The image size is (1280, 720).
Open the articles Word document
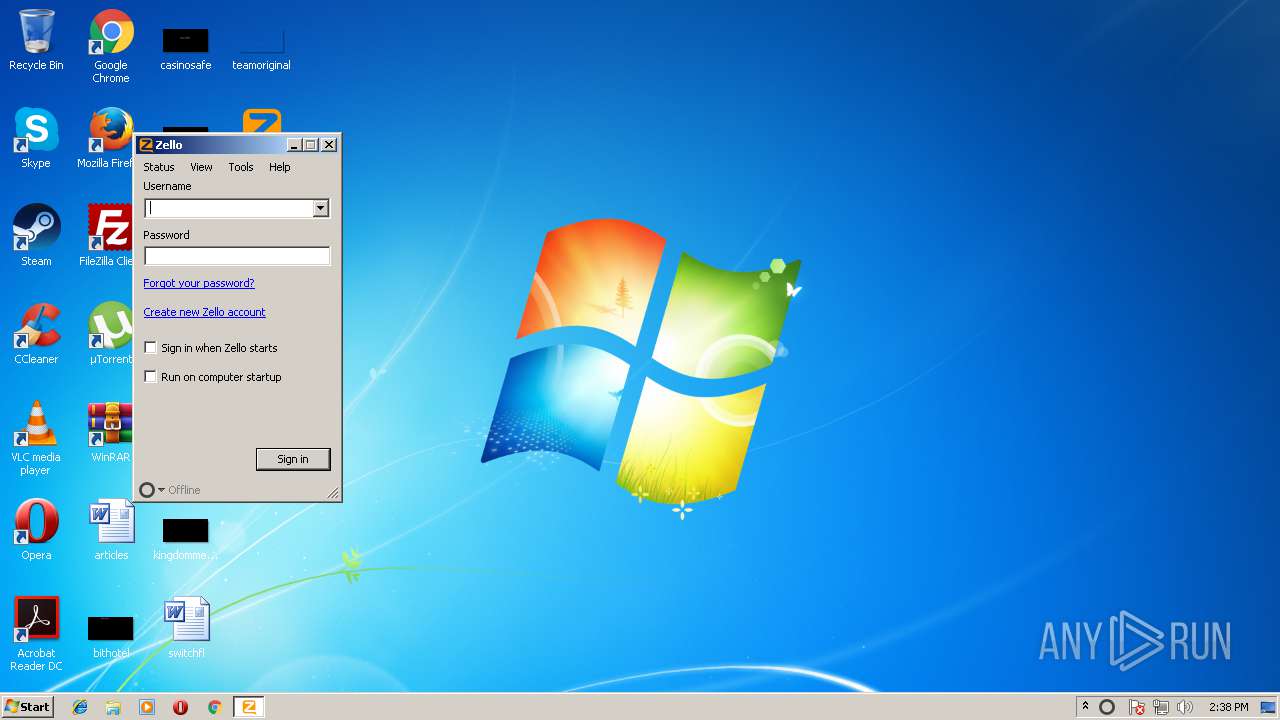coord(111,530)
